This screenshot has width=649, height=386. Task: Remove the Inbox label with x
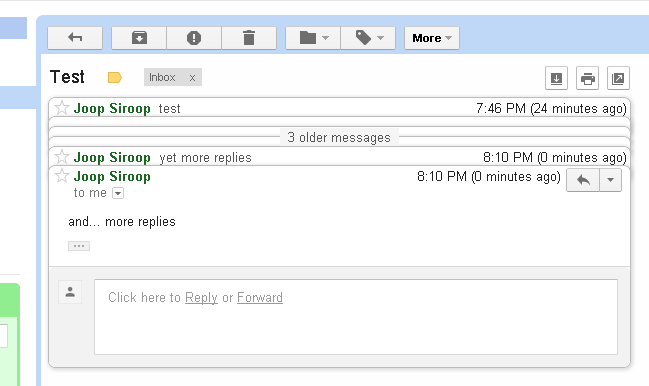[192, 78]
